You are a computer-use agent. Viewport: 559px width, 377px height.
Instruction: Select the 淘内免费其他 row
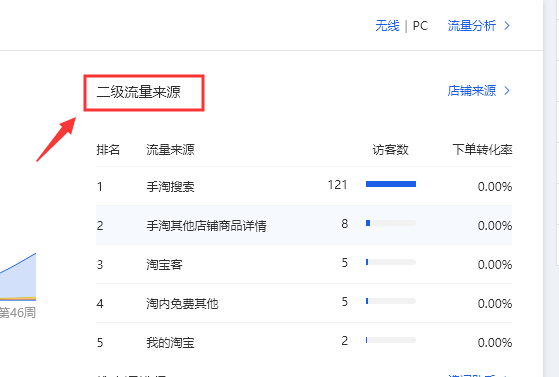304,303
